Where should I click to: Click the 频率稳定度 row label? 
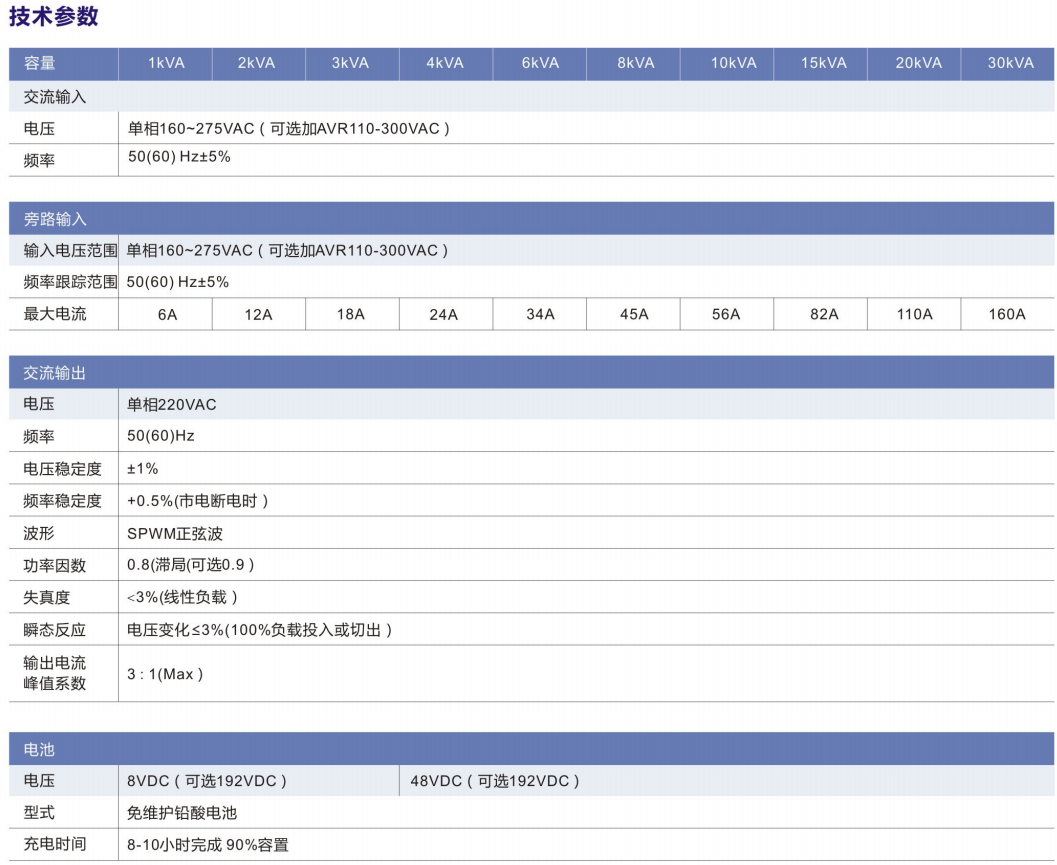coord(62,501)
